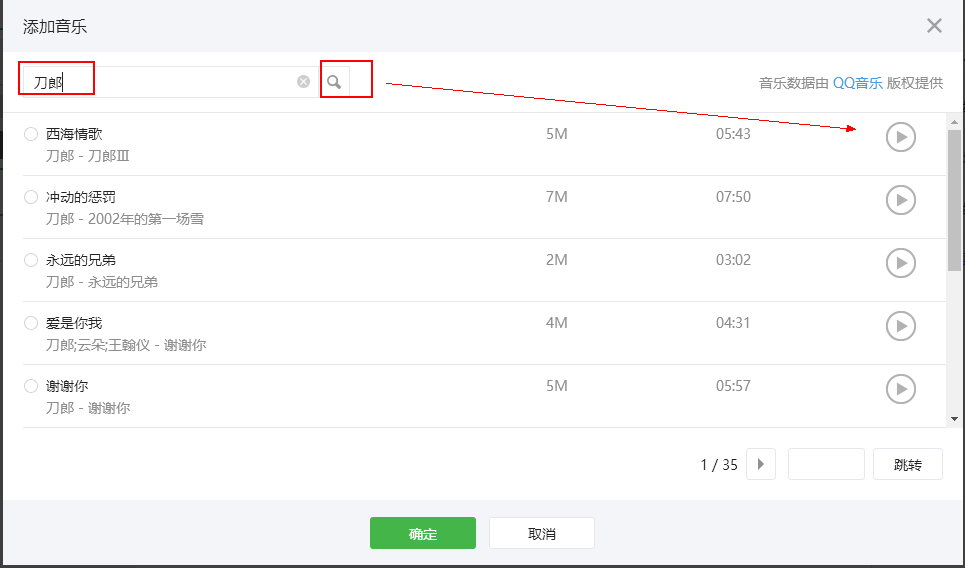The width and height of the screenshot is (965, 568).
Task: Close the 添加音乐 dialog
Action: 934,26
